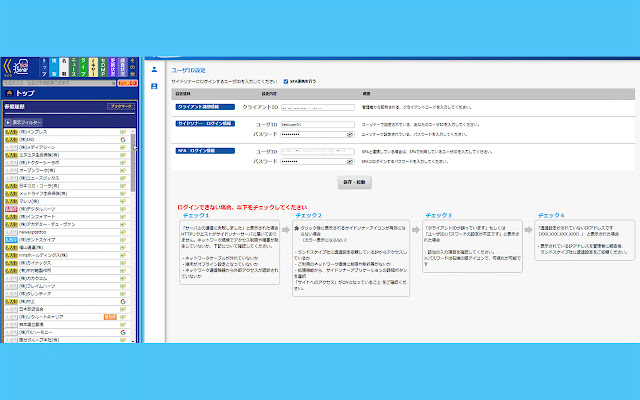Switch to the white 名刺 tab
Screen dimensions: 640x400
tap(64, 67)
